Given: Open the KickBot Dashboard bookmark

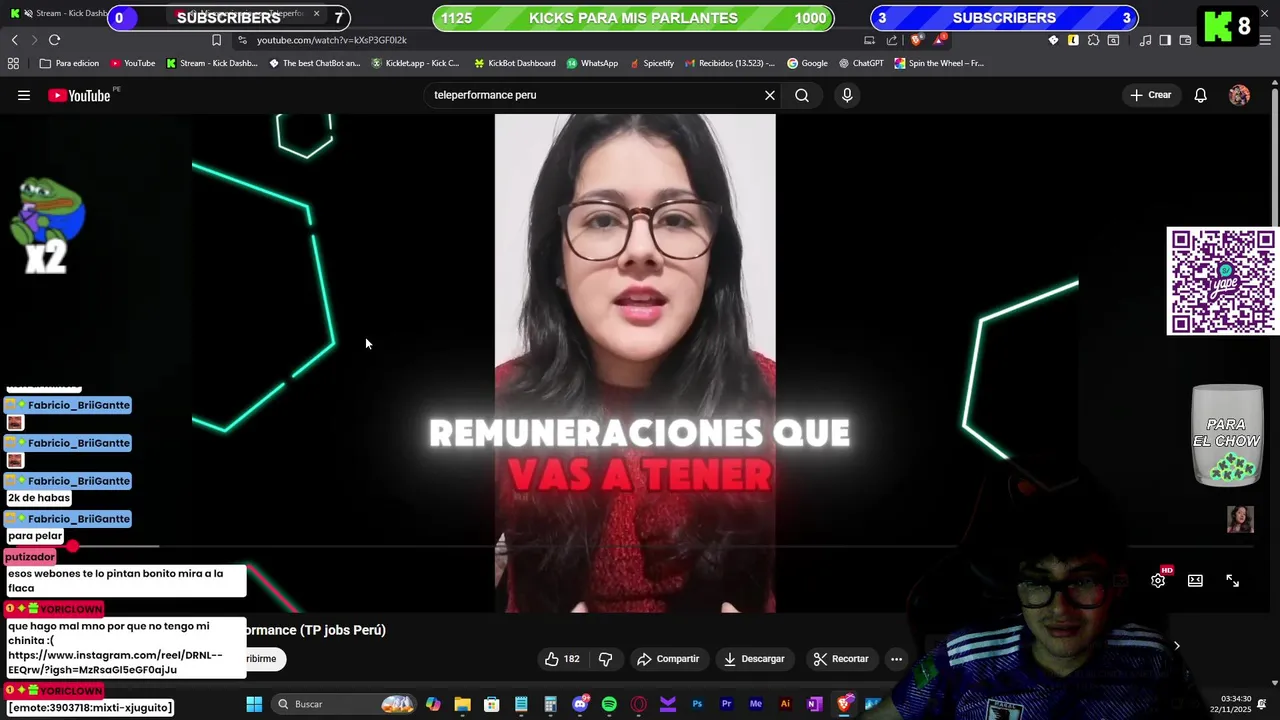Looking at the screenshot, I should point(515,63).
